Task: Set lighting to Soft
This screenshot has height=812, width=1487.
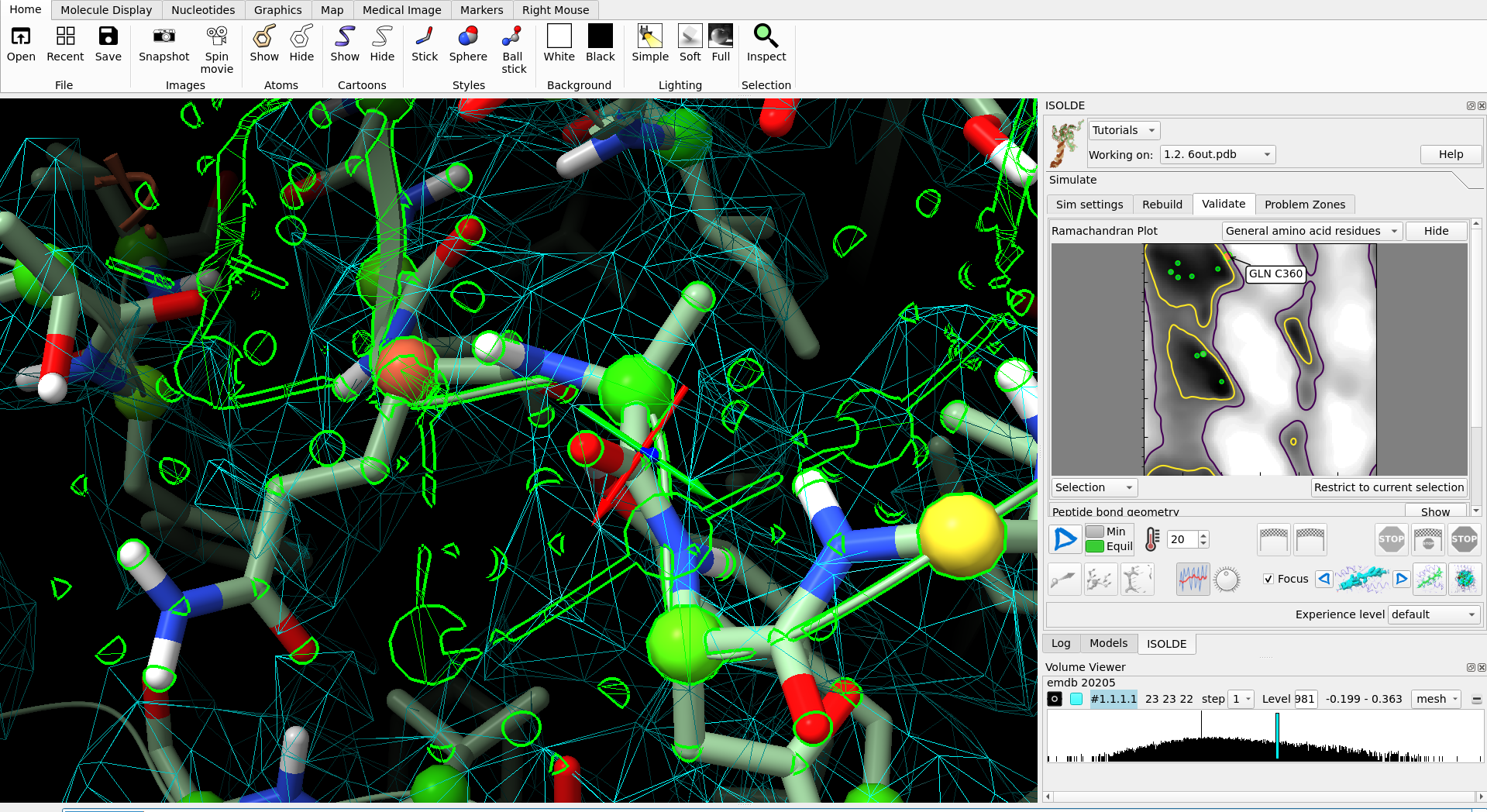Action: pyautogui.click(x=690, y=36)
